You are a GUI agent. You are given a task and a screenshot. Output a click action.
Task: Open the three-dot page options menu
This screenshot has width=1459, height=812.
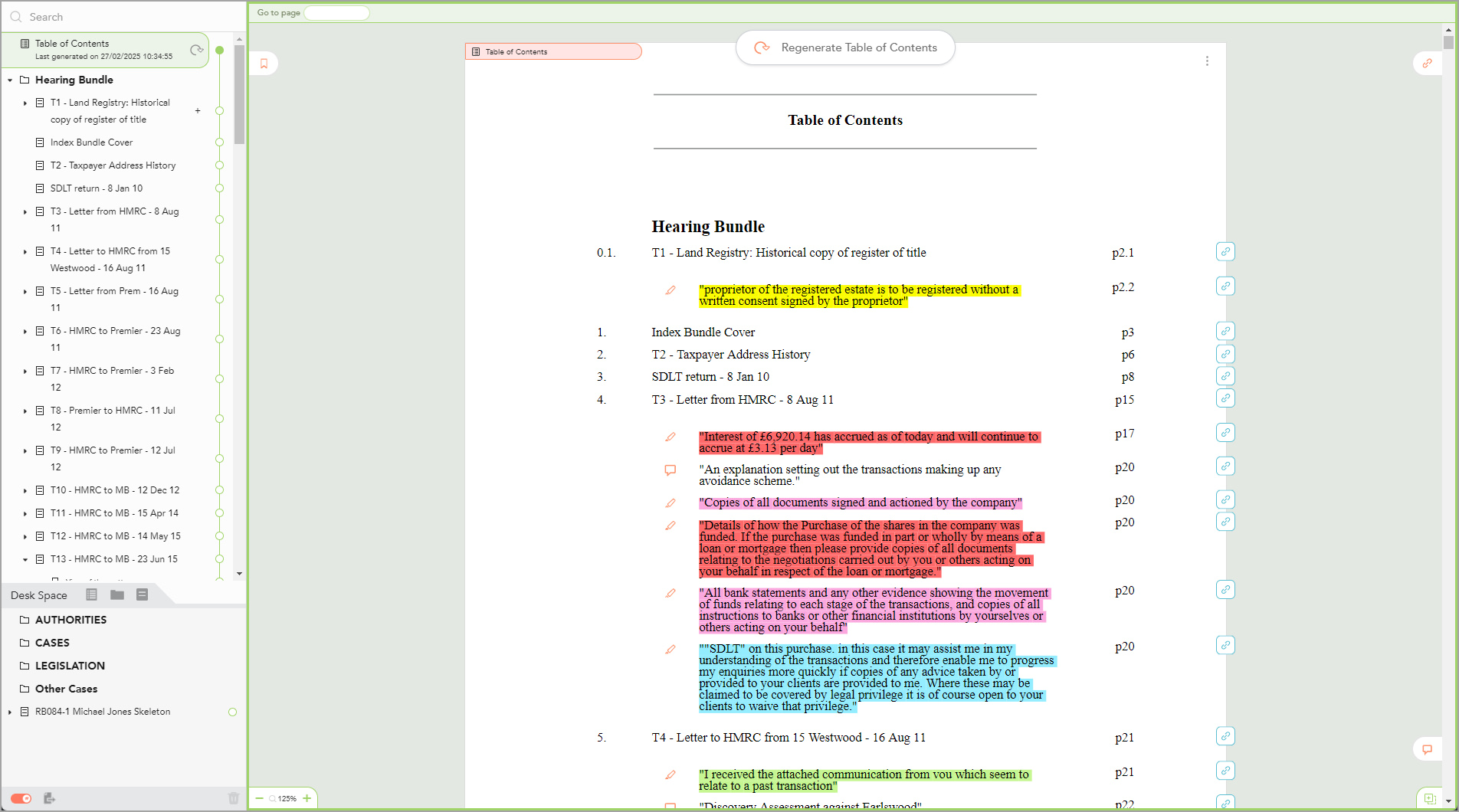click(x=1207, y=61)
